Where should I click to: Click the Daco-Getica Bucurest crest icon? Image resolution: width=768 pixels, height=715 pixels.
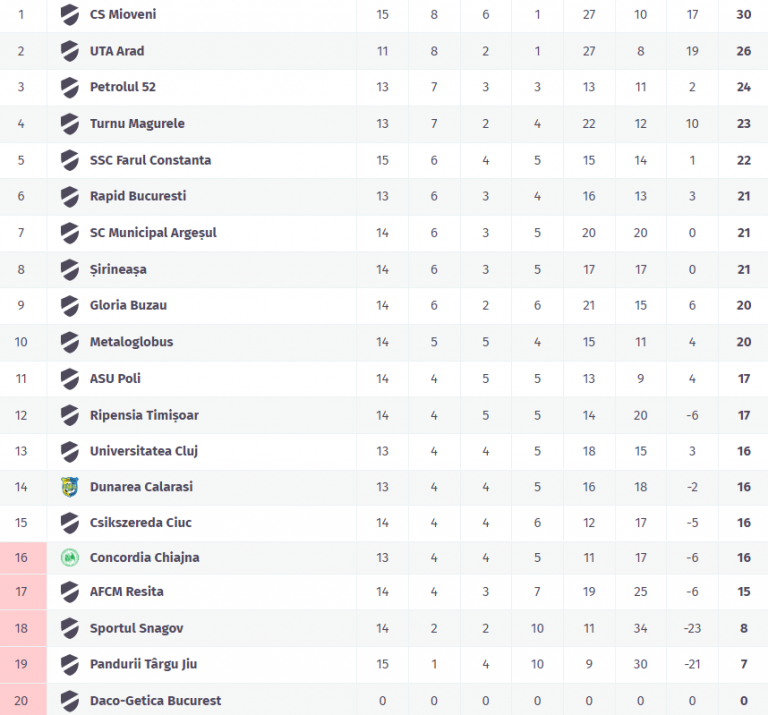pyautogui.click(x=69, y=700)
